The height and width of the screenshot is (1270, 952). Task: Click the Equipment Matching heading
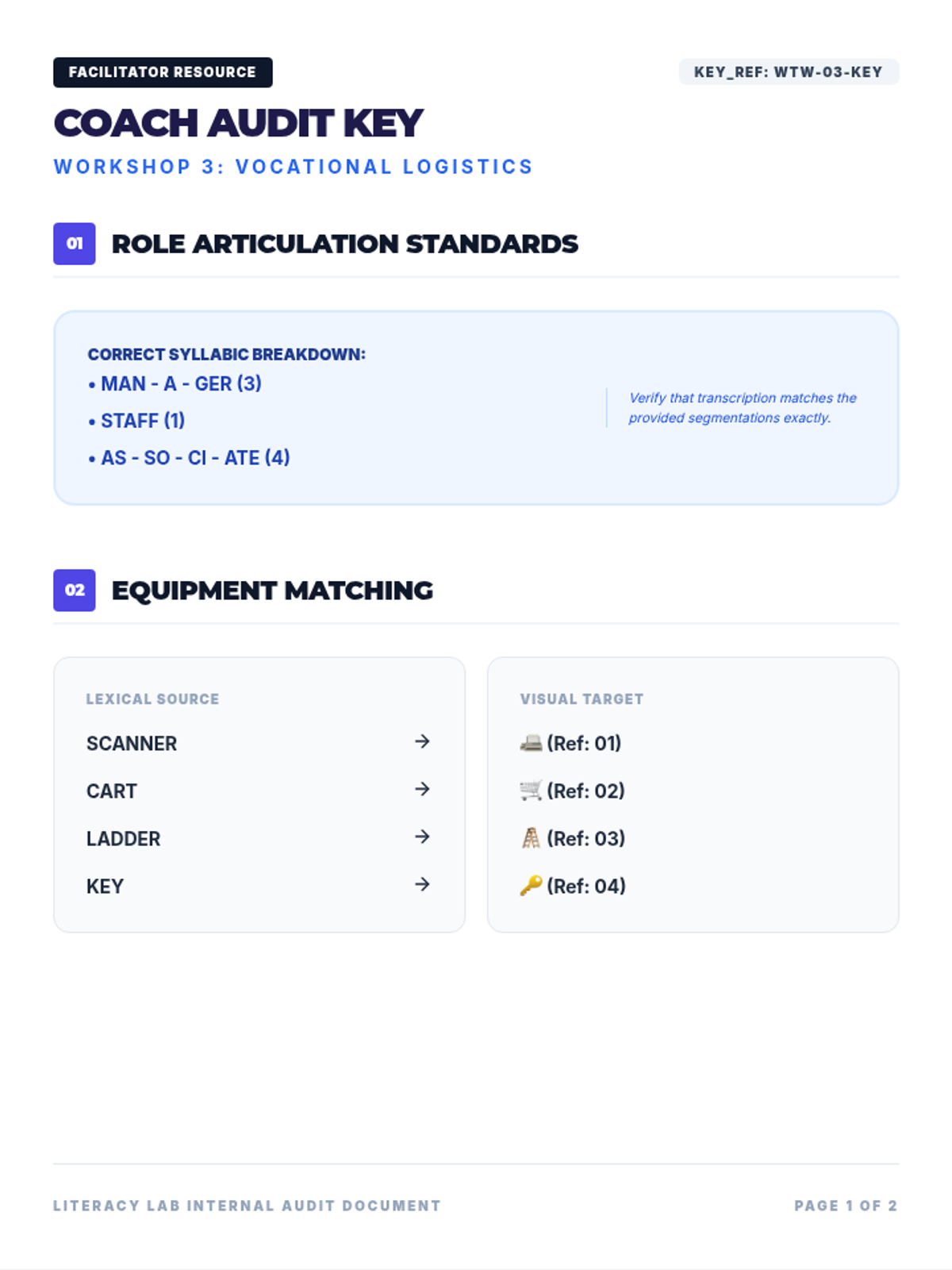click(272, 591)
